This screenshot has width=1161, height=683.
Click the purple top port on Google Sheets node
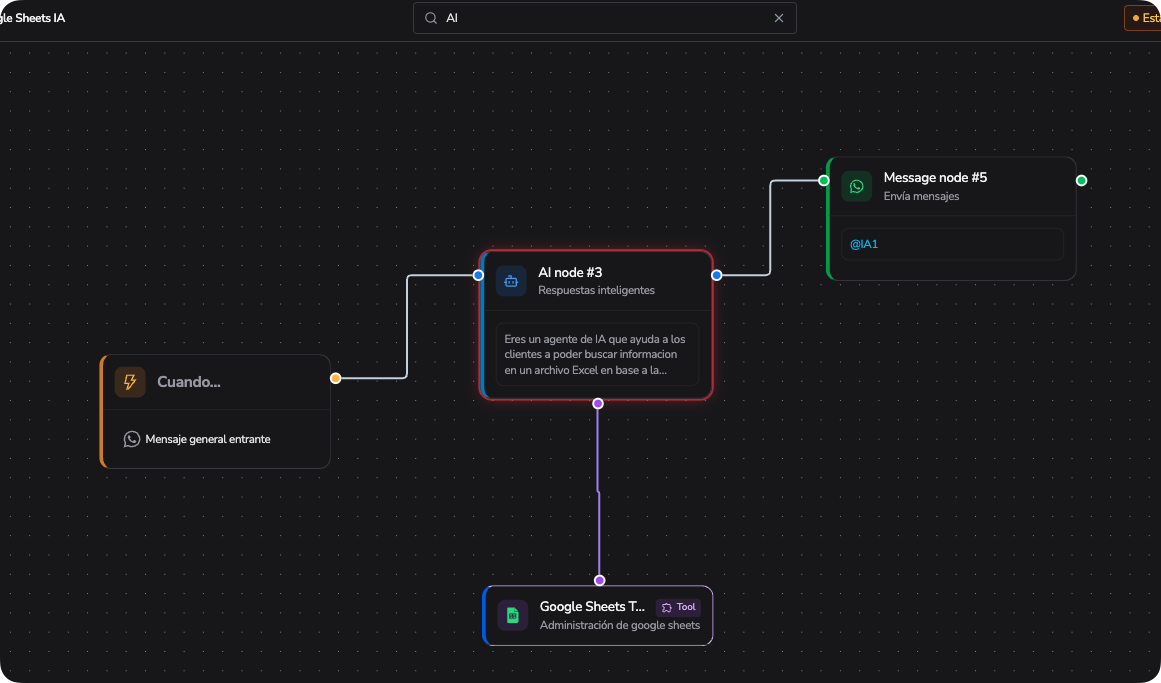[x=600, y=581]
